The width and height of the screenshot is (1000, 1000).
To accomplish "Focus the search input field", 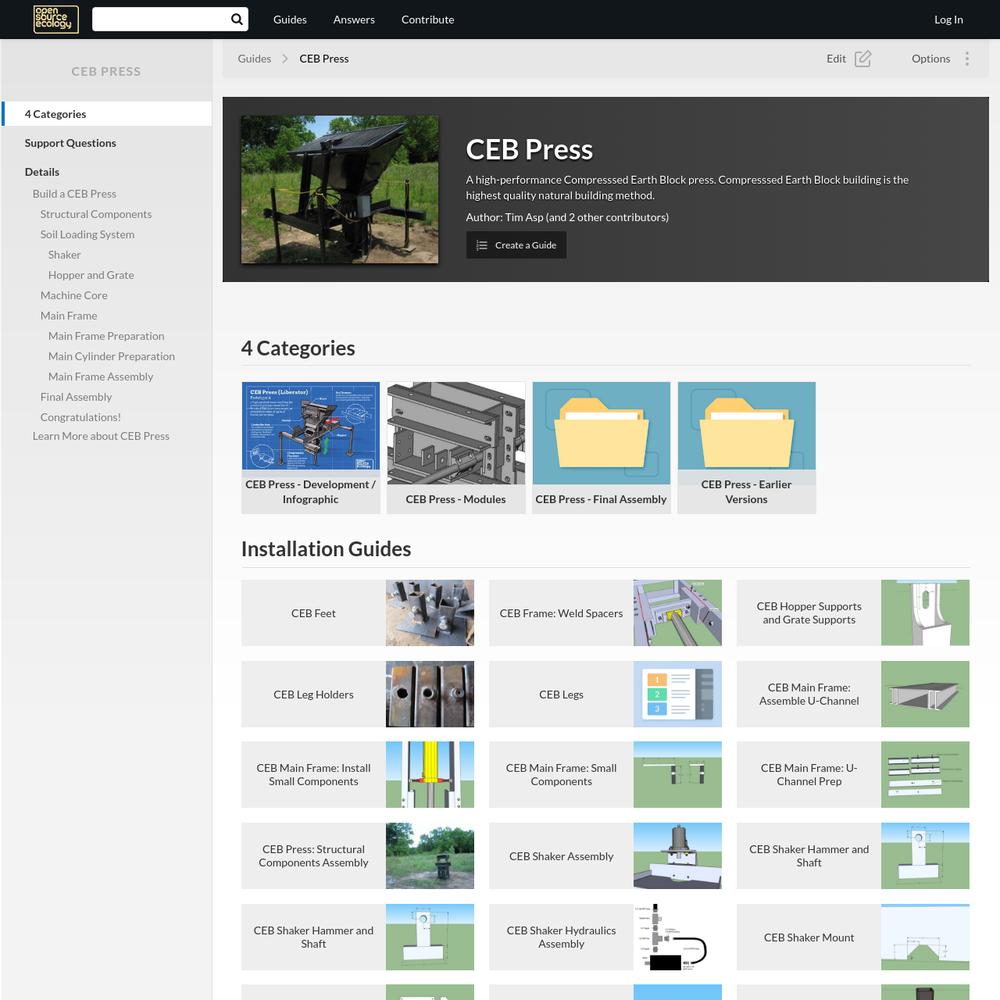I will pyautogui.click(x=161, y=19).
